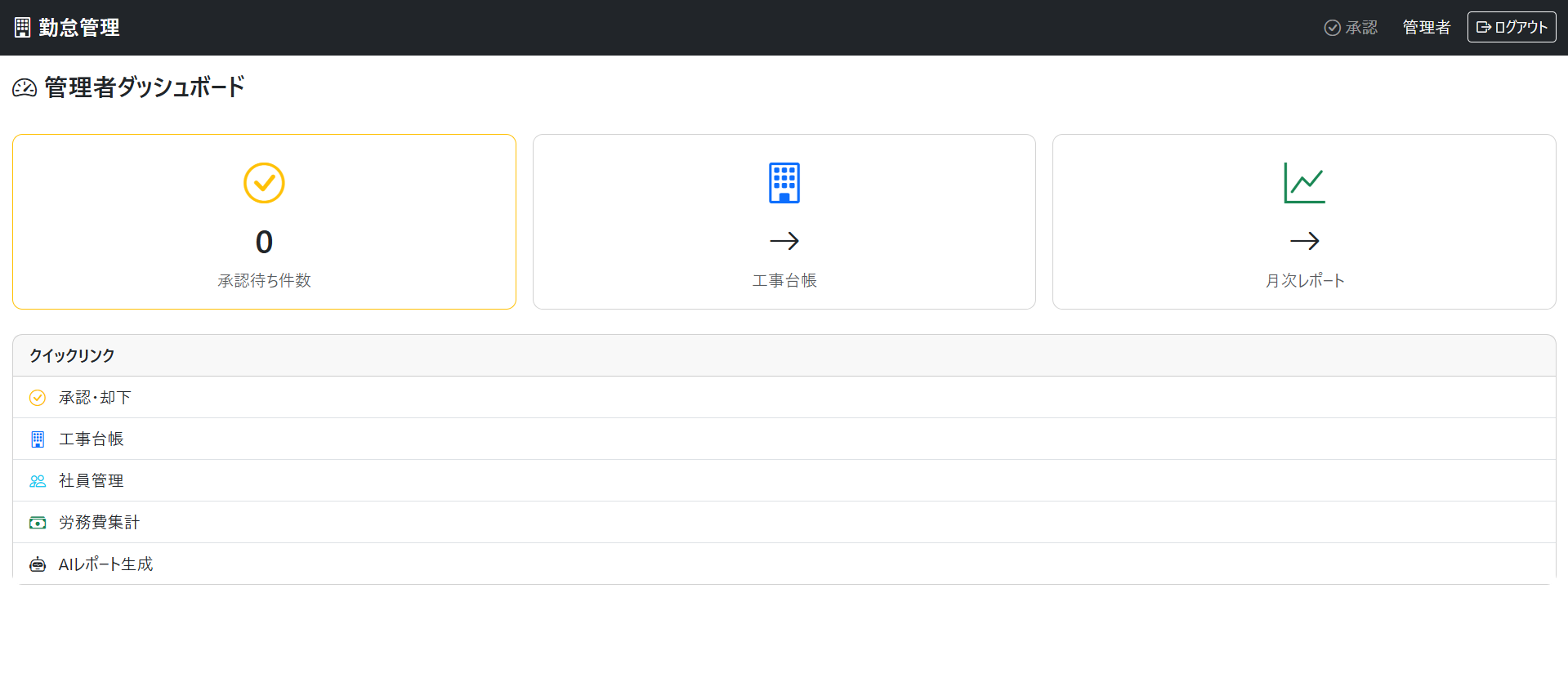
Task: Click the blue building icon in 工事台帳 card
Action: (x=784, y=183)
